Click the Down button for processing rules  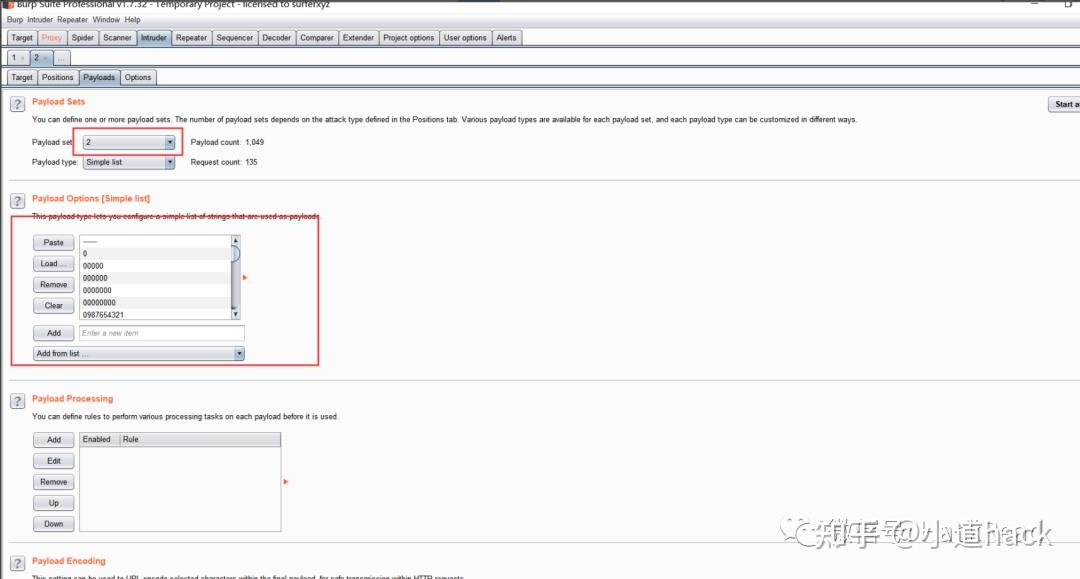(54, 524)
